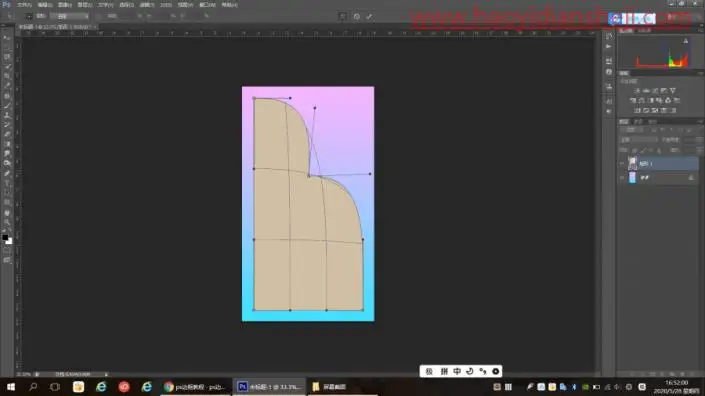Select the Brush tool

click(x=7, y=106)
